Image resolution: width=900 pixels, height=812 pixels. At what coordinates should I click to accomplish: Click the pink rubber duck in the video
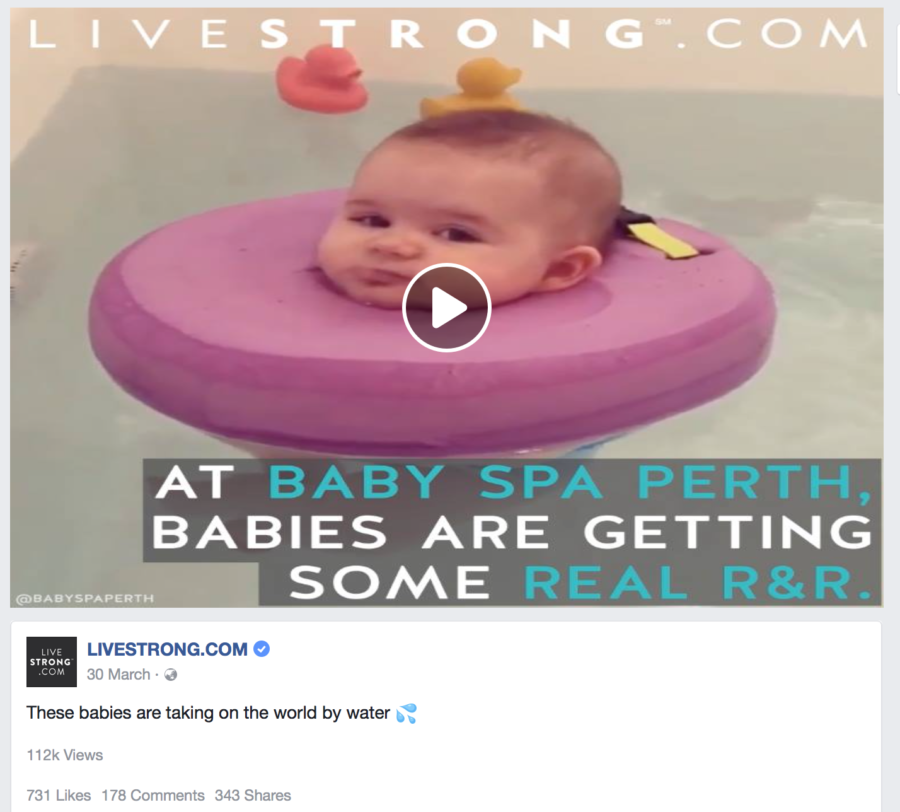(x=321, y=78)
